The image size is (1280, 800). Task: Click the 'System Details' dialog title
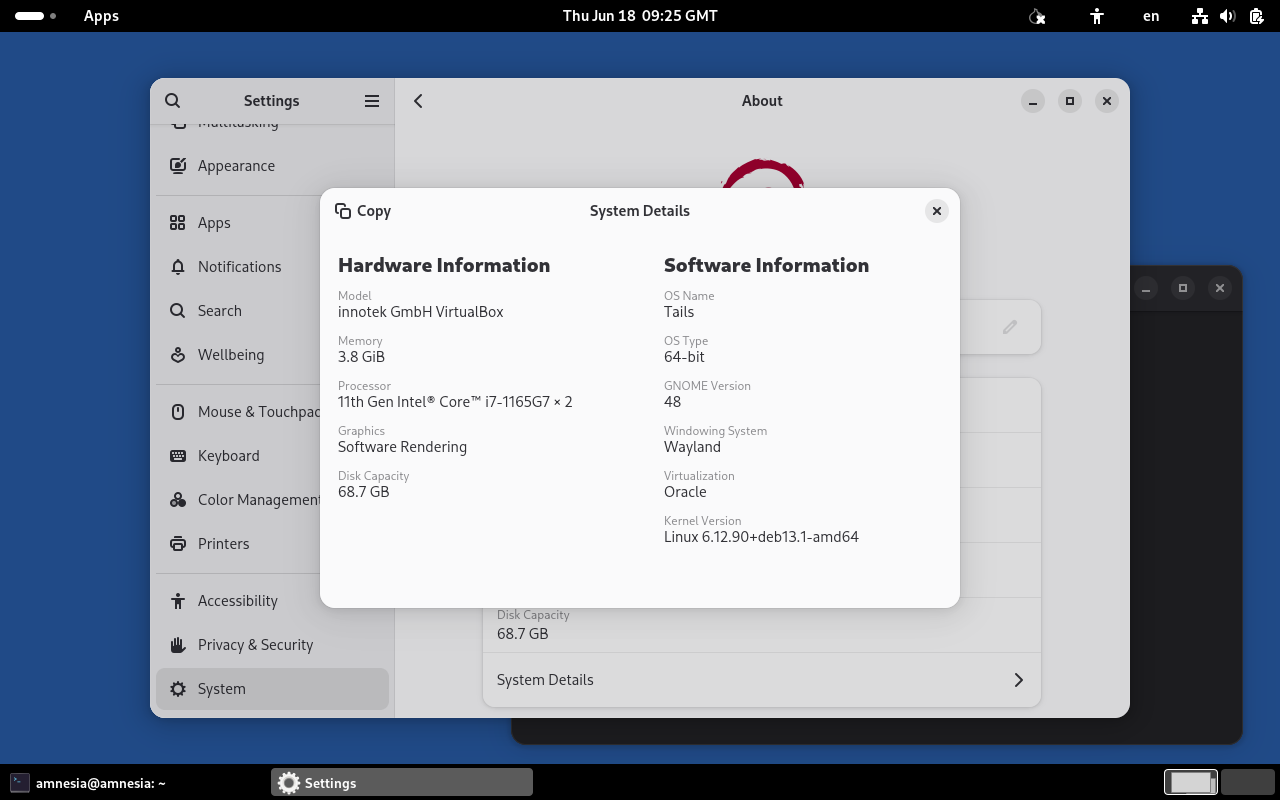tap(640, 211)
